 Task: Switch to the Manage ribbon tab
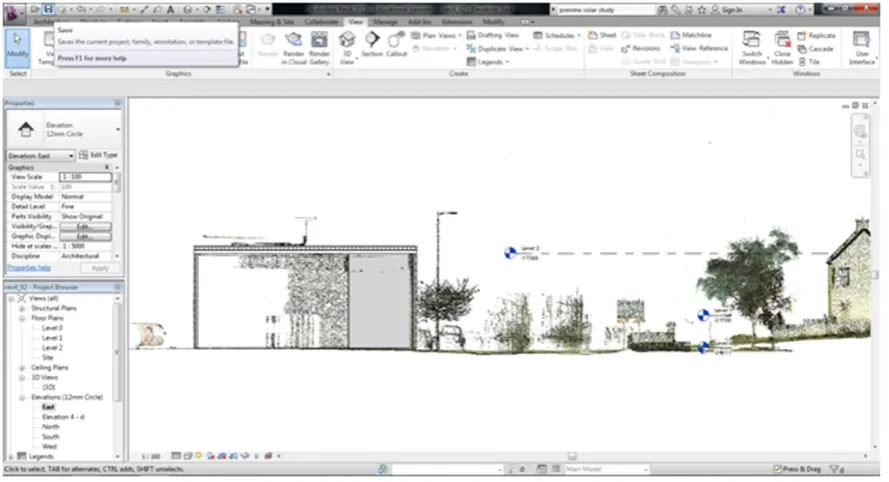[385, 22]
